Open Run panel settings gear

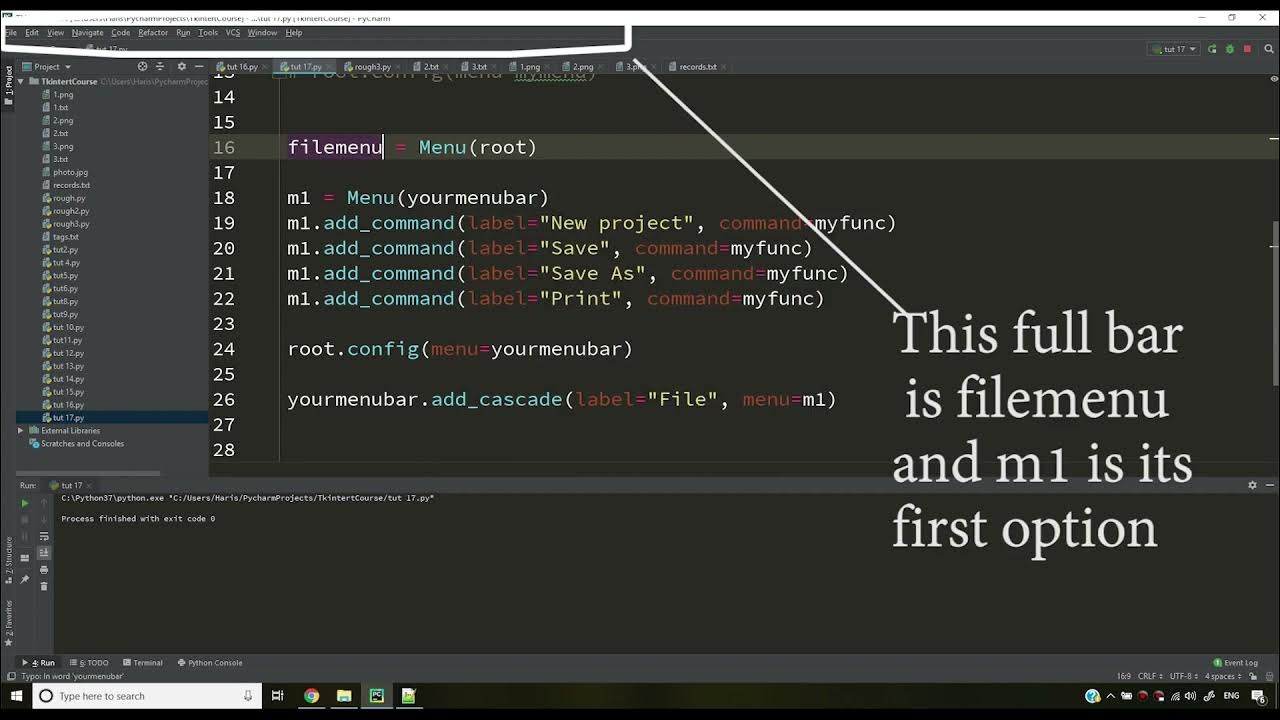tap(1252, 485)
